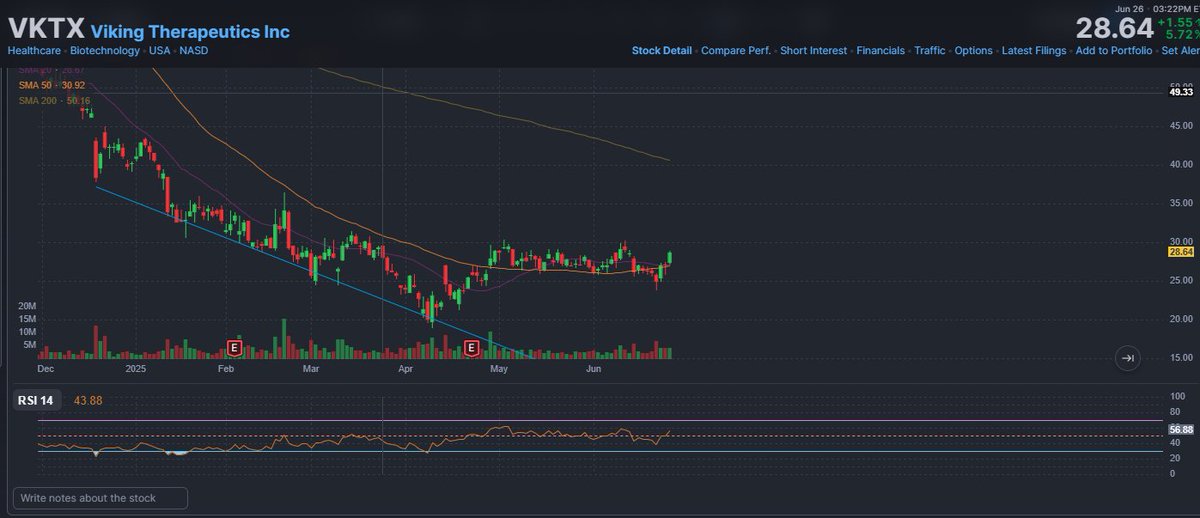The image size is (1200, 518).
Task: Click Add to Portfolio
Action: point(1114,51)
